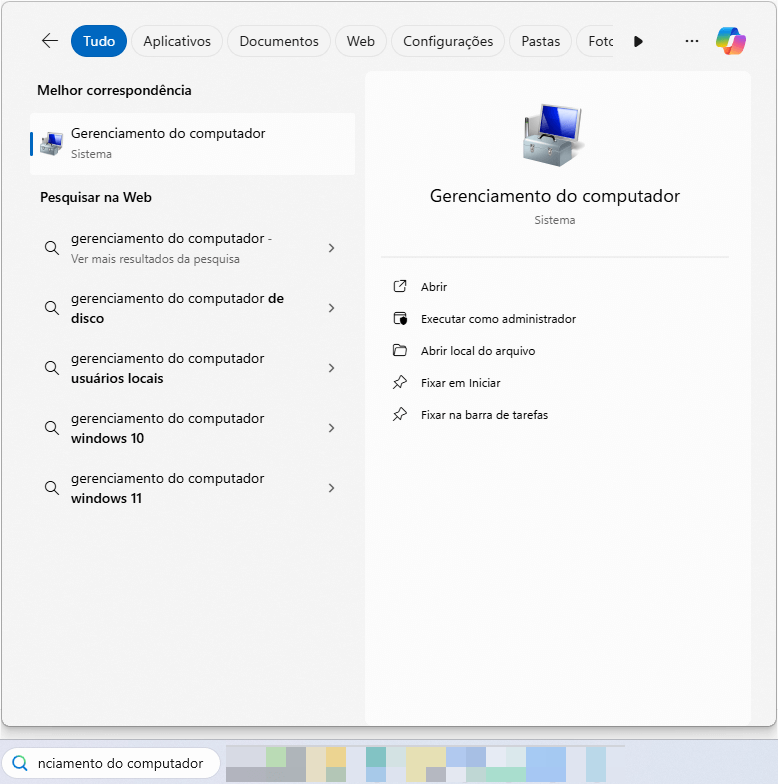Choose Executar como administrador
778x784 pixels.
tap(498, 318)
